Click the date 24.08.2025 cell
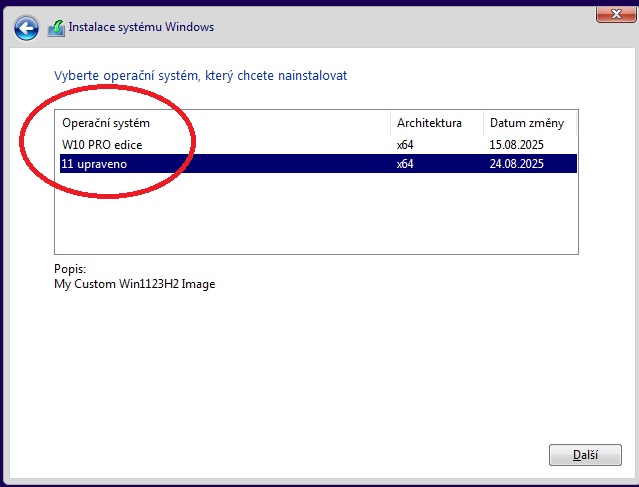Viewport: 639px width, 487px height. [518, 164]
